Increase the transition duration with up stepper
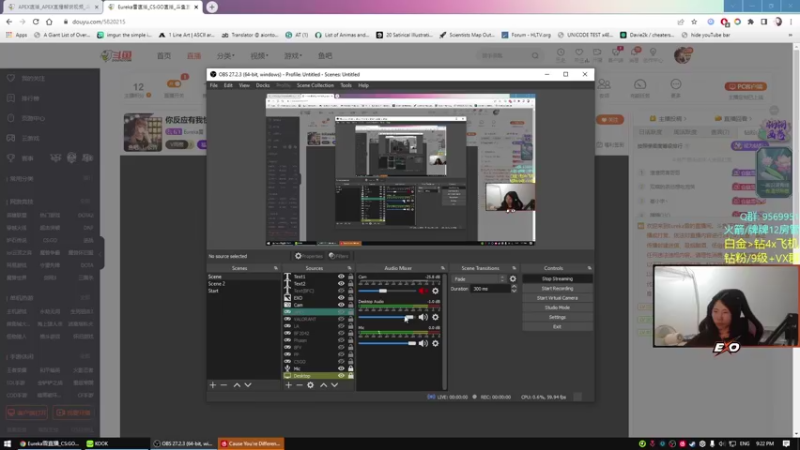Viewport: 800px width, 450px height. click(514, 287)
